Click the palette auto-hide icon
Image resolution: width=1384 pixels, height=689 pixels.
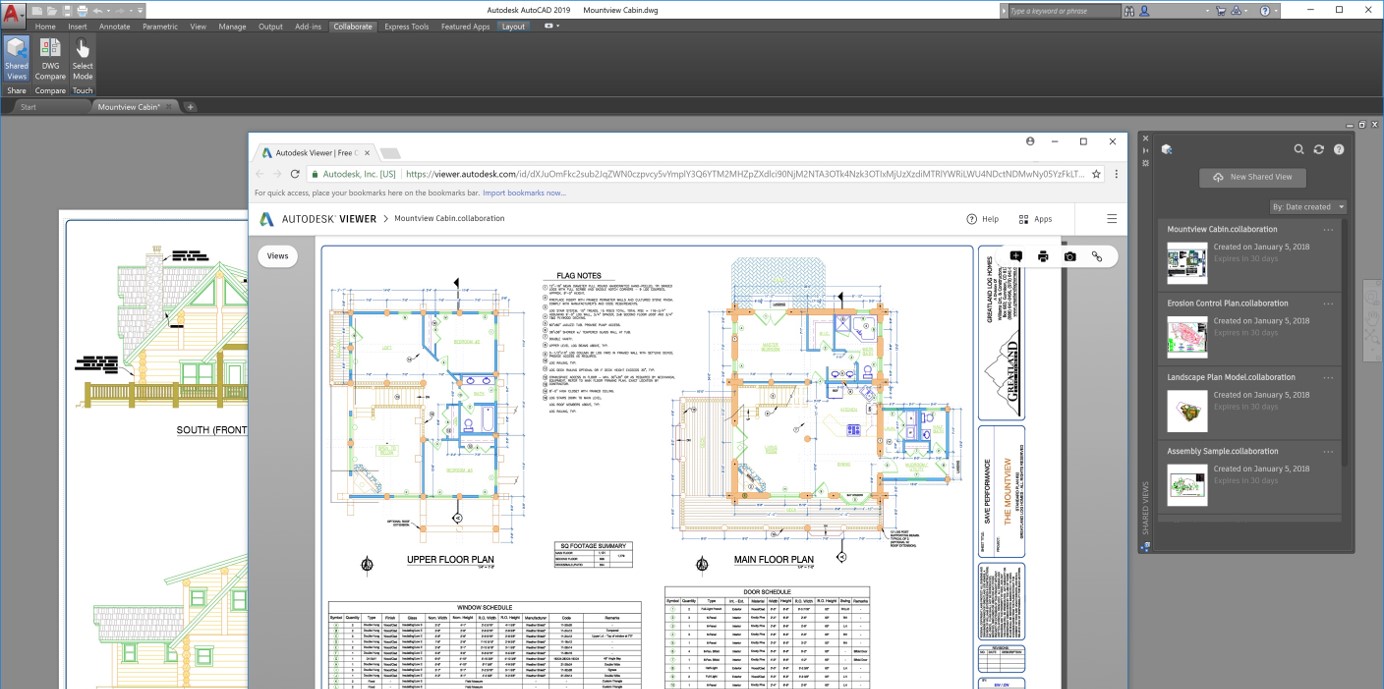tap(1146, 151)
